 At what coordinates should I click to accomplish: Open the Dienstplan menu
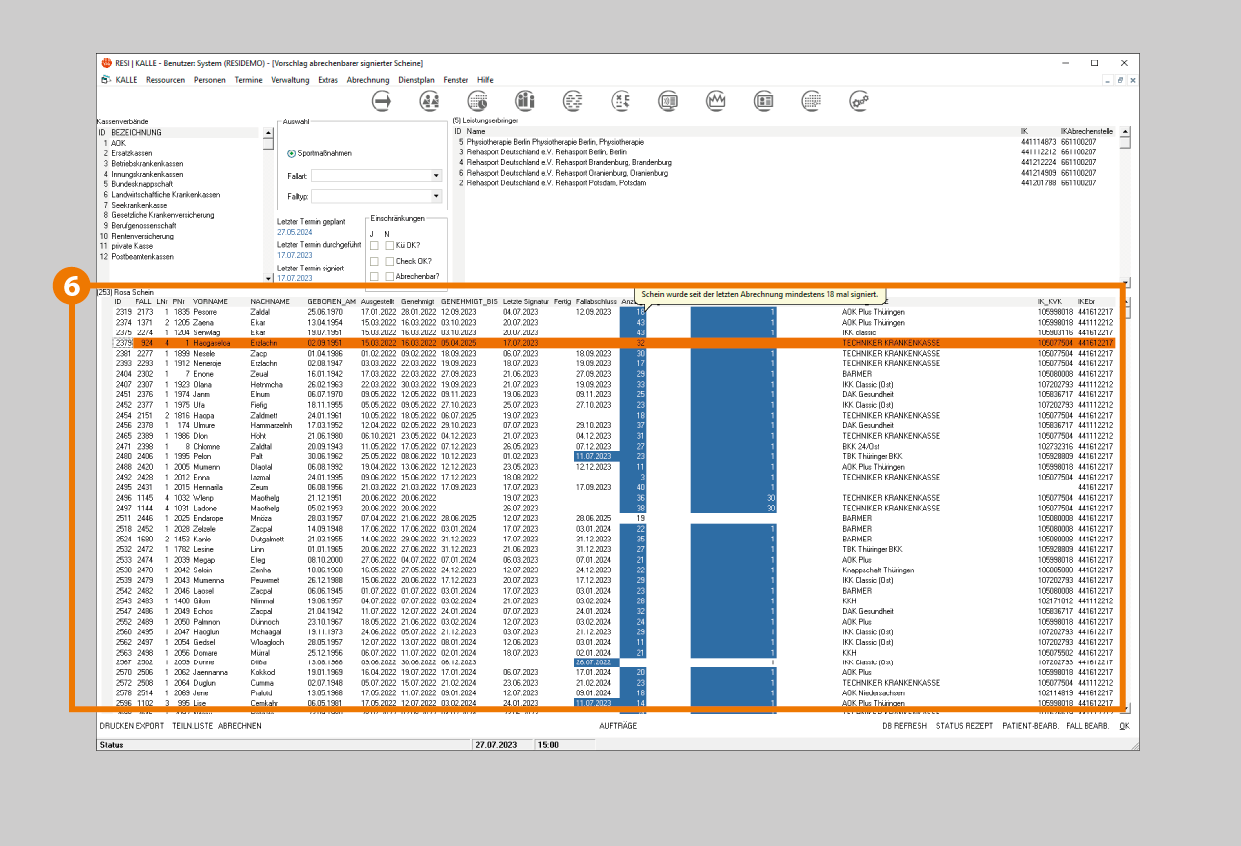416,79
